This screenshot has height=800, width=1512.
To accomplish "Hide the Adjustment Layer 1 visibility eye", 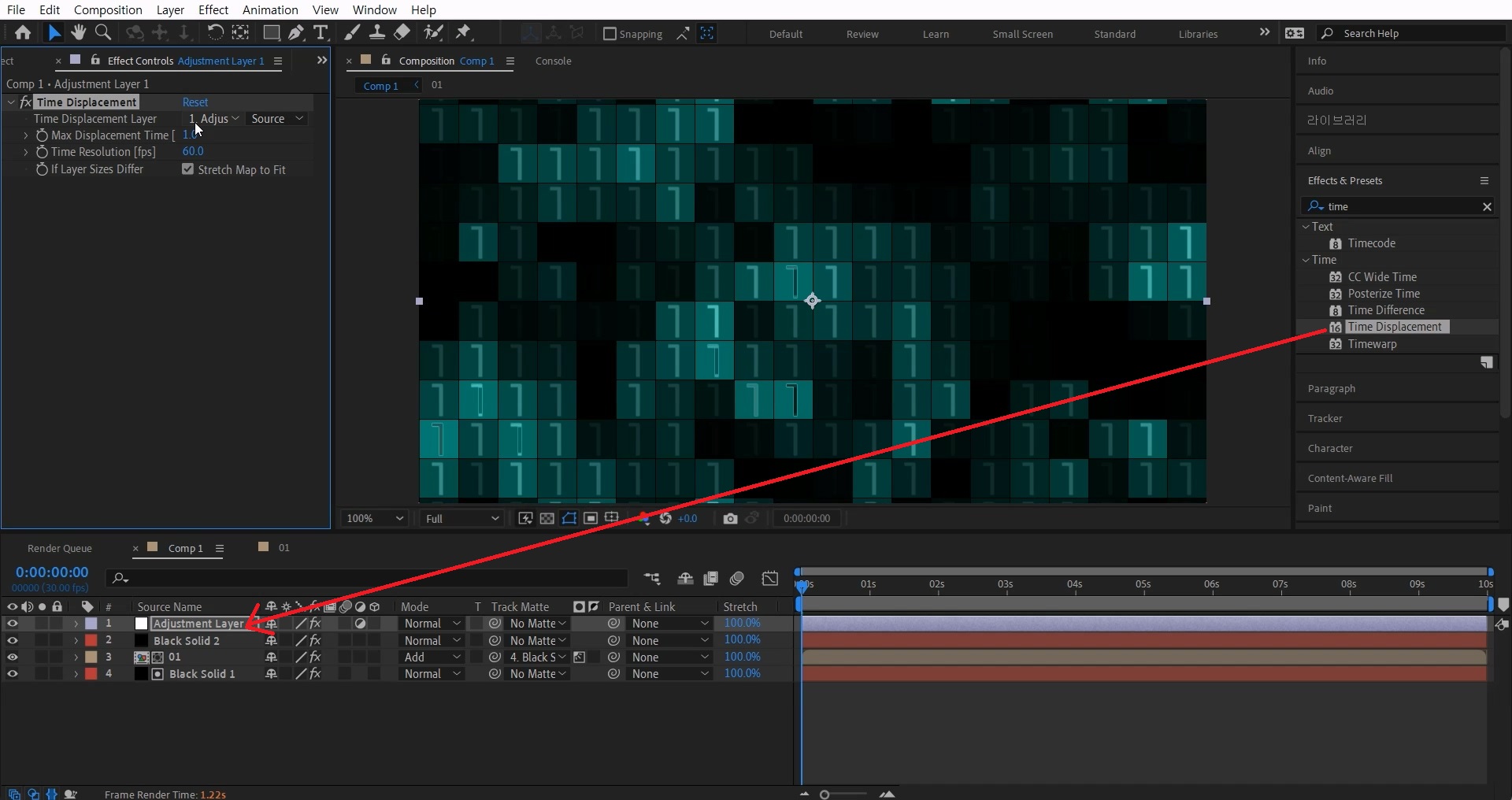I will [x=13, y=624].
